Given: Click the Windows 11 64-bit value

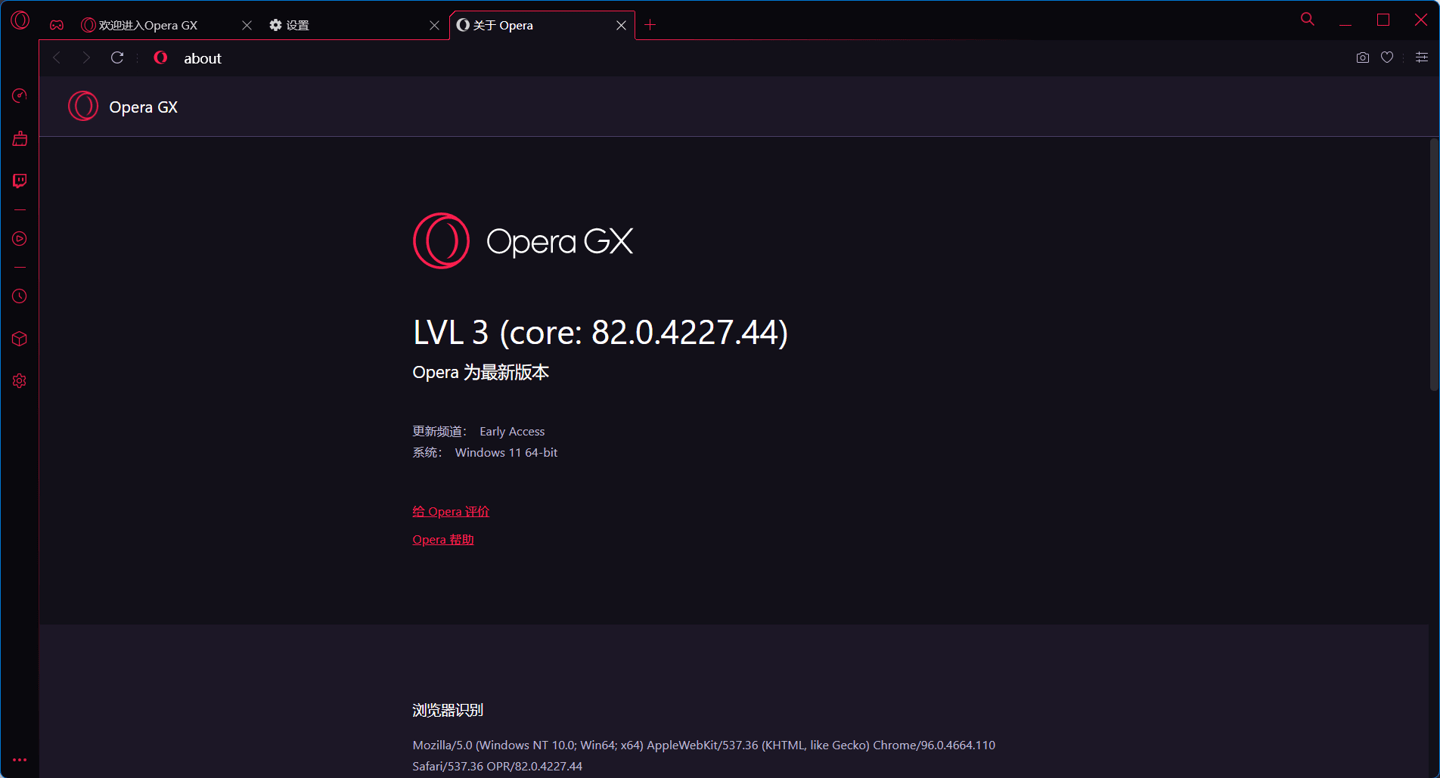Looking at the screenshot, I should (x=506, y=453).
